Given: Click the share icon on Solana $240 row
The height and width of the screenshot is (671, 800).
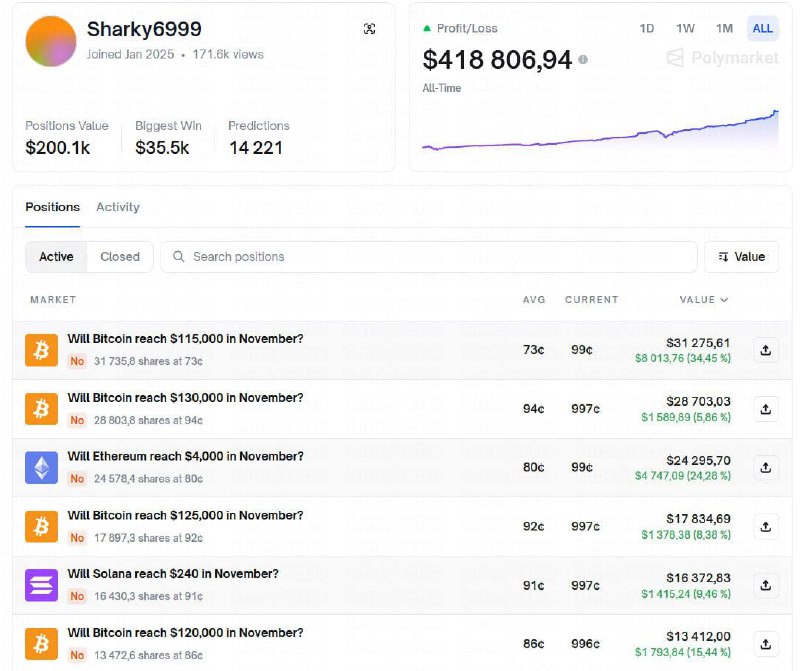Looking at the screenshot, I should [765, 585].
